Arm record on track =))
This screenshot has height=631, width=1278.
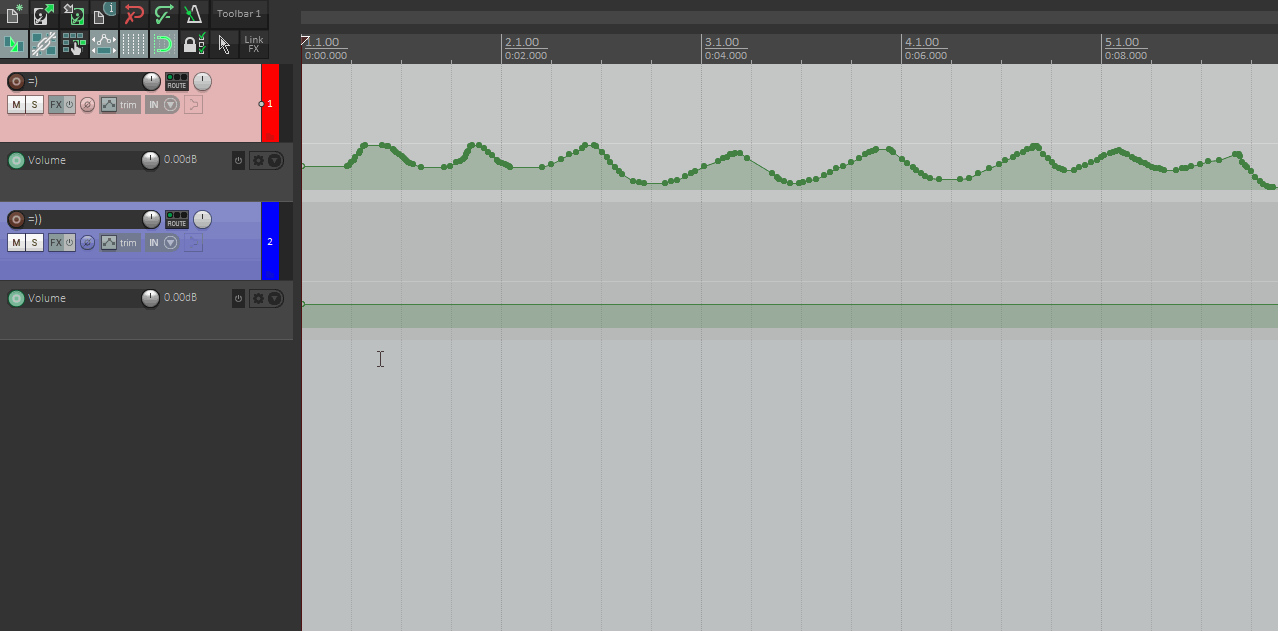point(16,219)
